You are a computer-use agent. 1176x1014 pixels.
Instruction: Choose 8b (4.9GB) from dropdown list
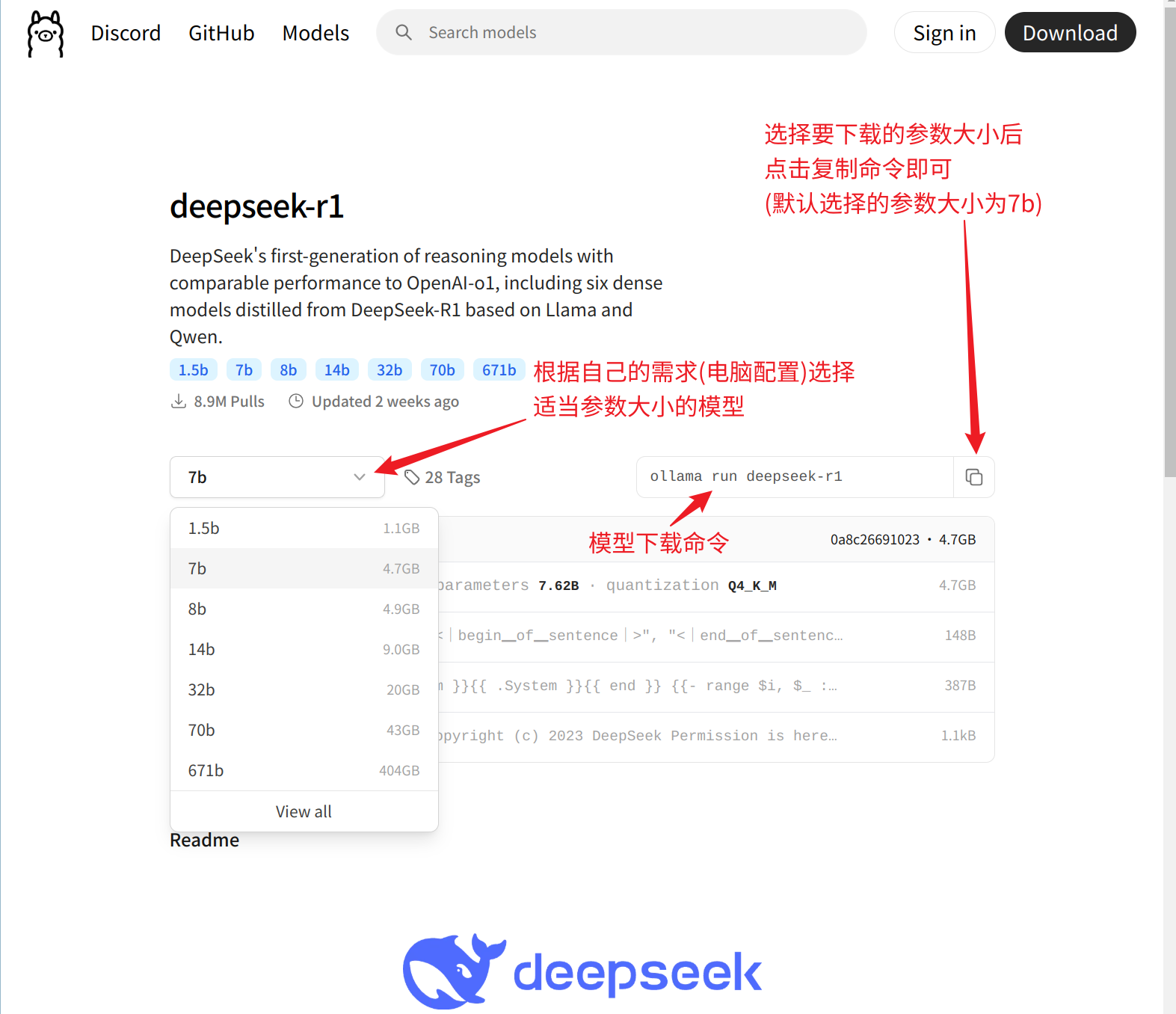[x=304, y=609]
